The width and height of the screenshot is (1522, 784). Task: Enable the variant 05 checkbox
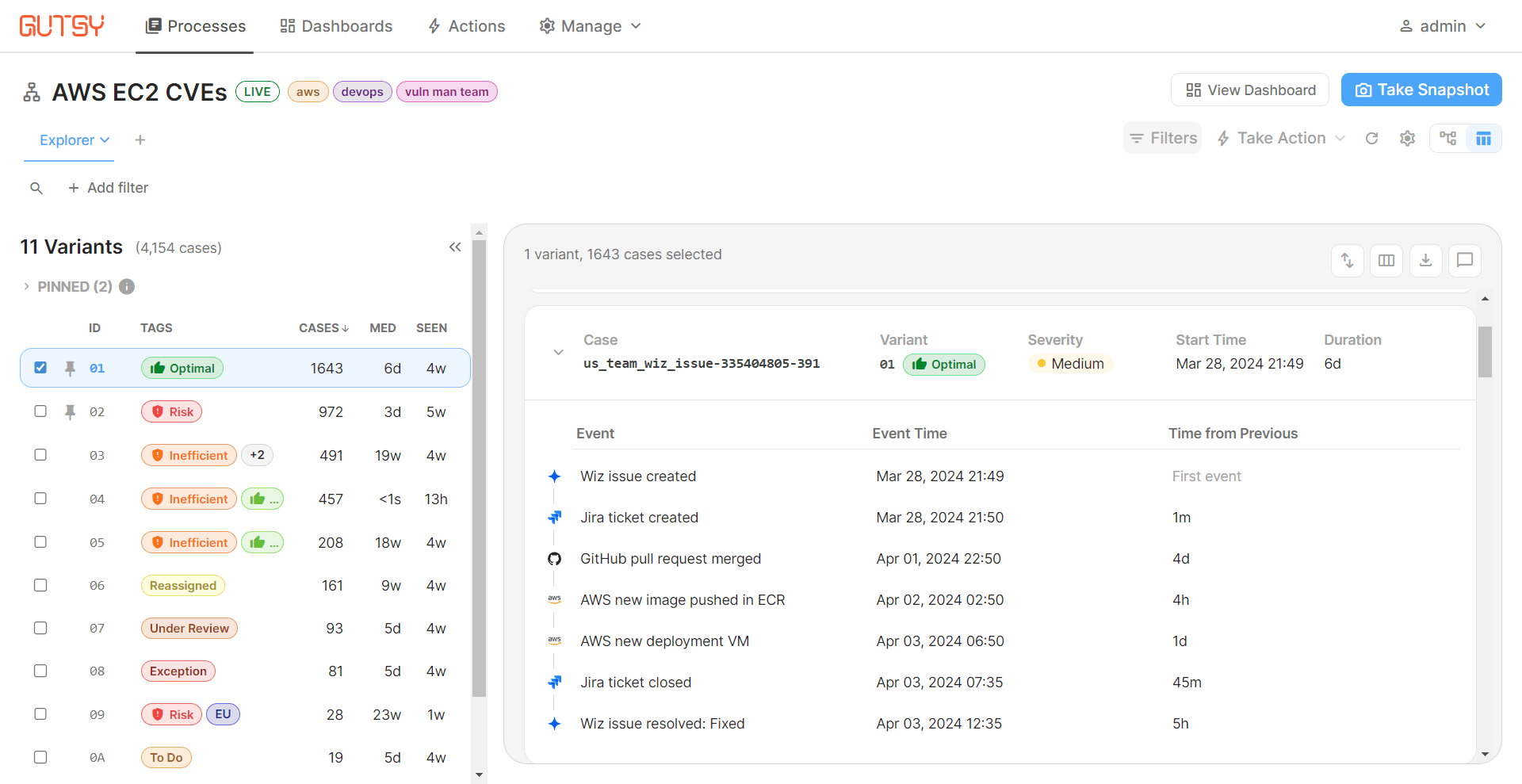click(40, 542)
